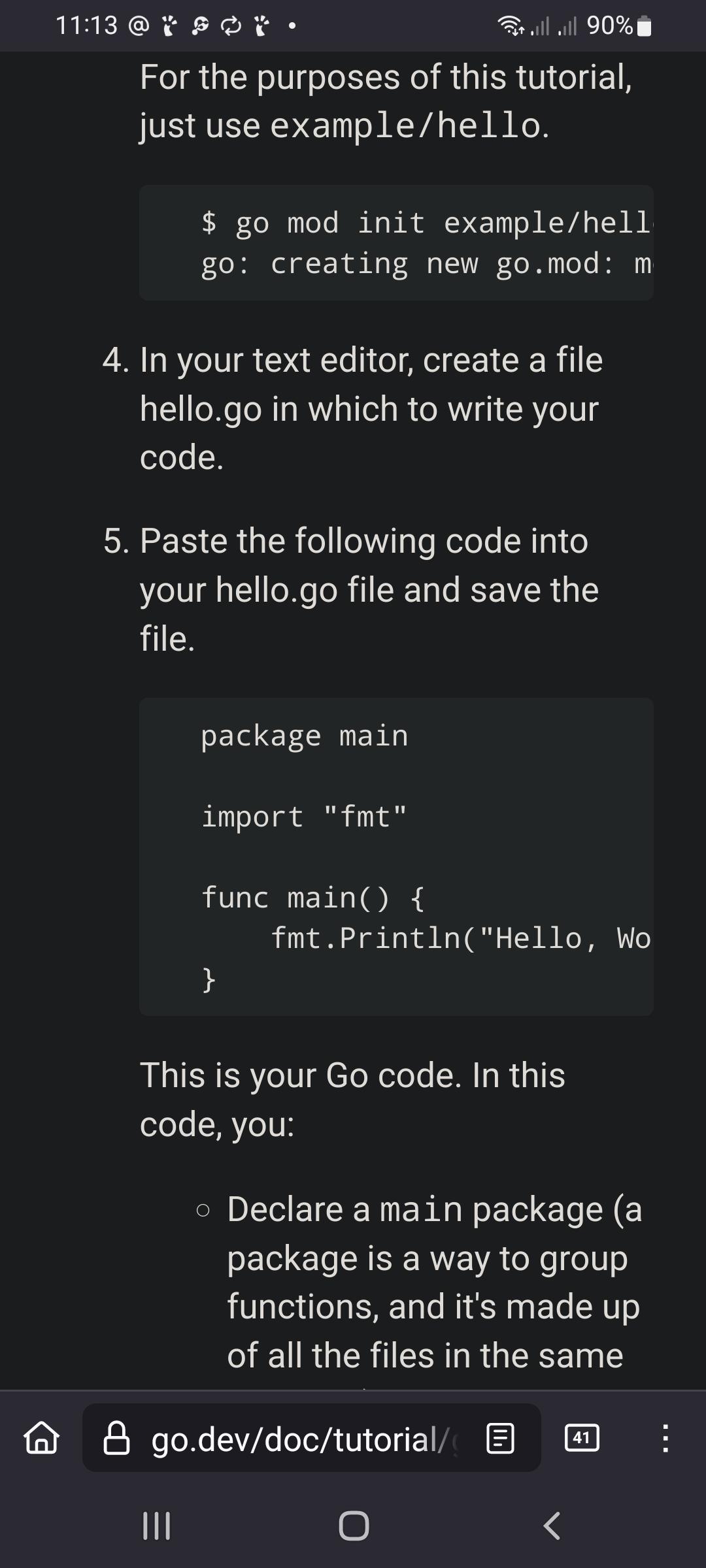Viewport: 706px width, 1568px height.
Task: Tap the go mod init command line
Action: 427,223
